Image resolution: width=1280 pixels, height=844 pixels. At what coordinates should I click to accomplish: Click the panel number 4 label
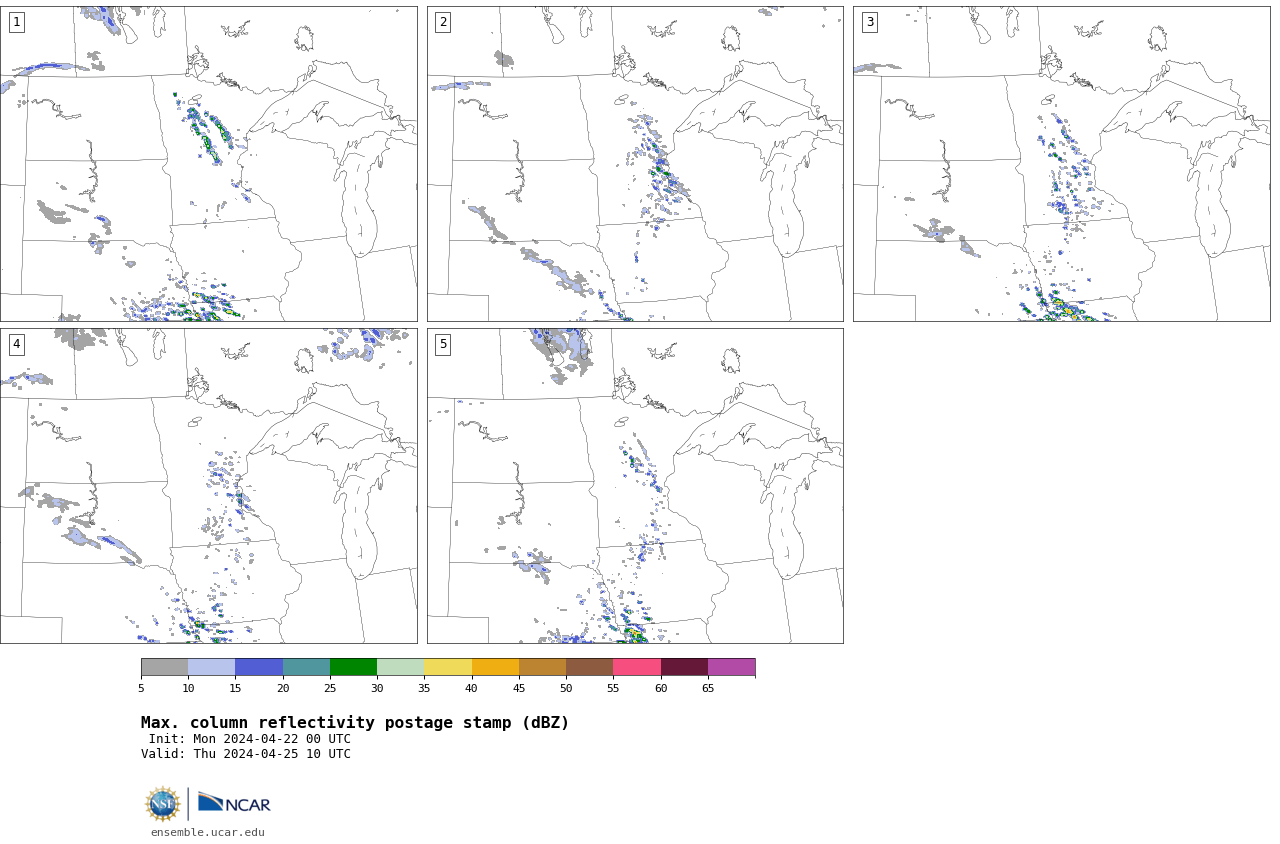click(x=17, y=344)
